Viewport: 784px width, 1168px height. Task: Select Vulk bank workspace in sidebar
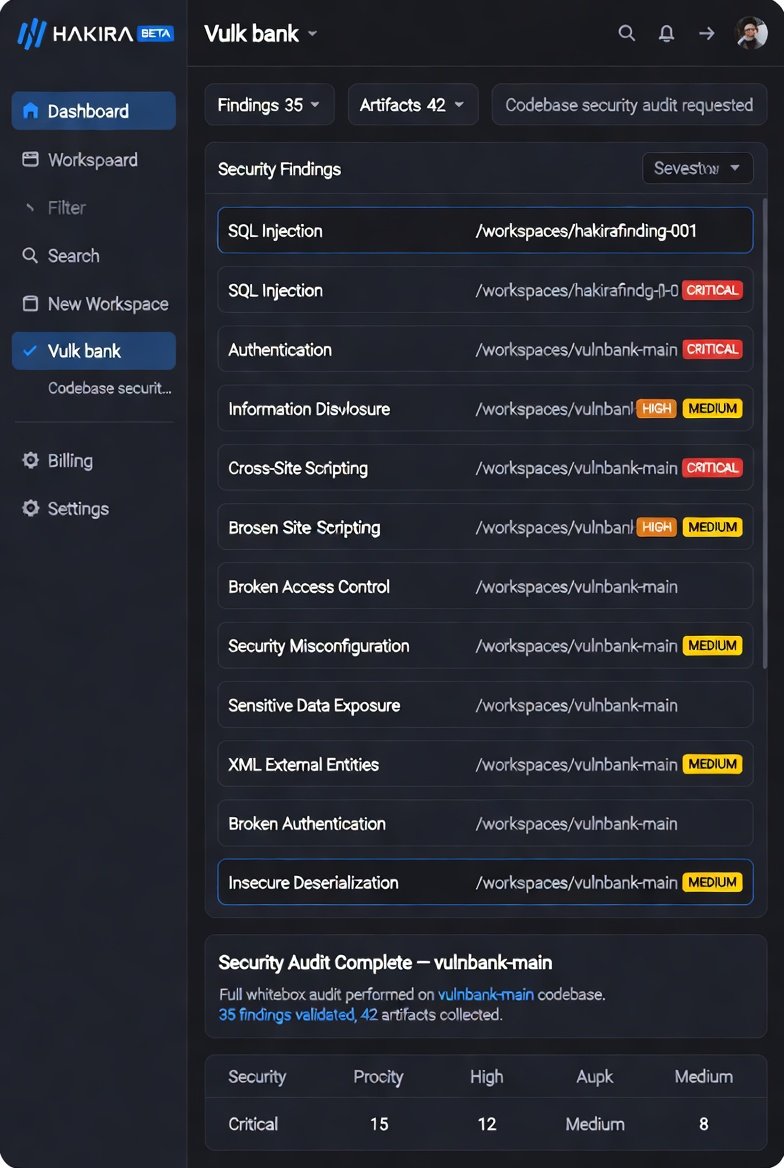94,351
